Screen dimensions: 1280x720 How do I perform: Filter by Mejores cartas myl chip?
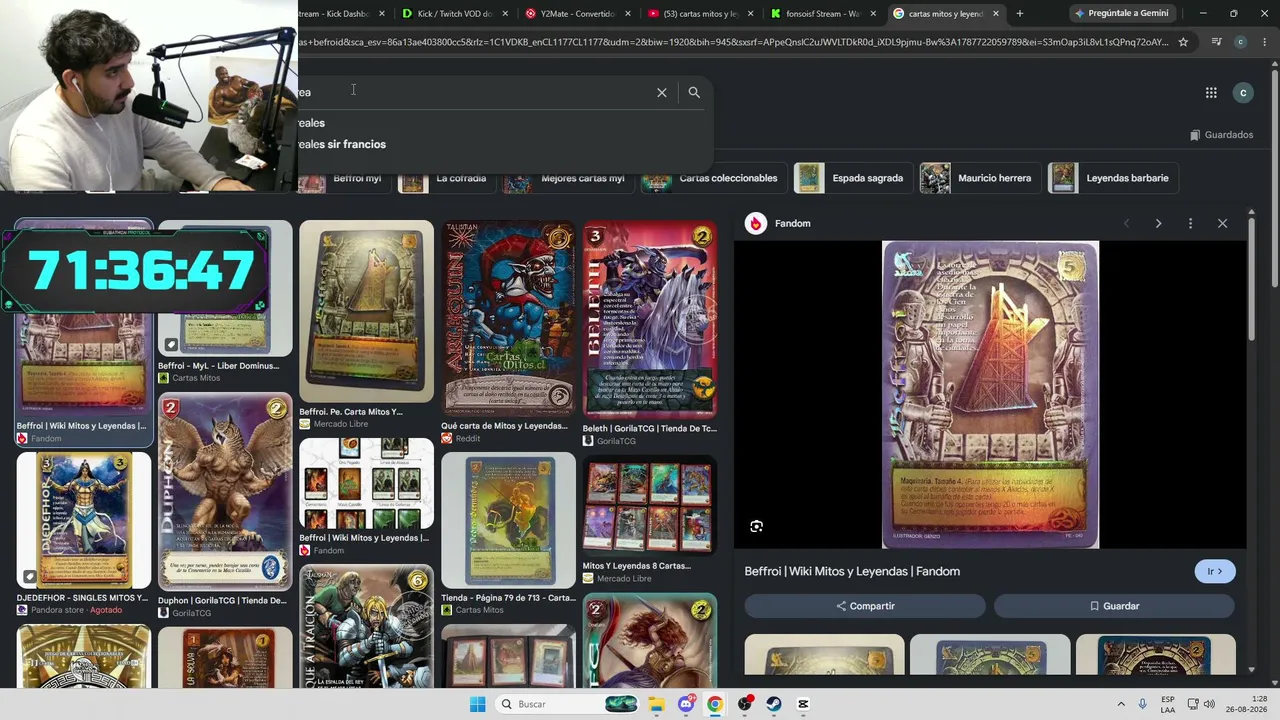(x=568, y=179)
